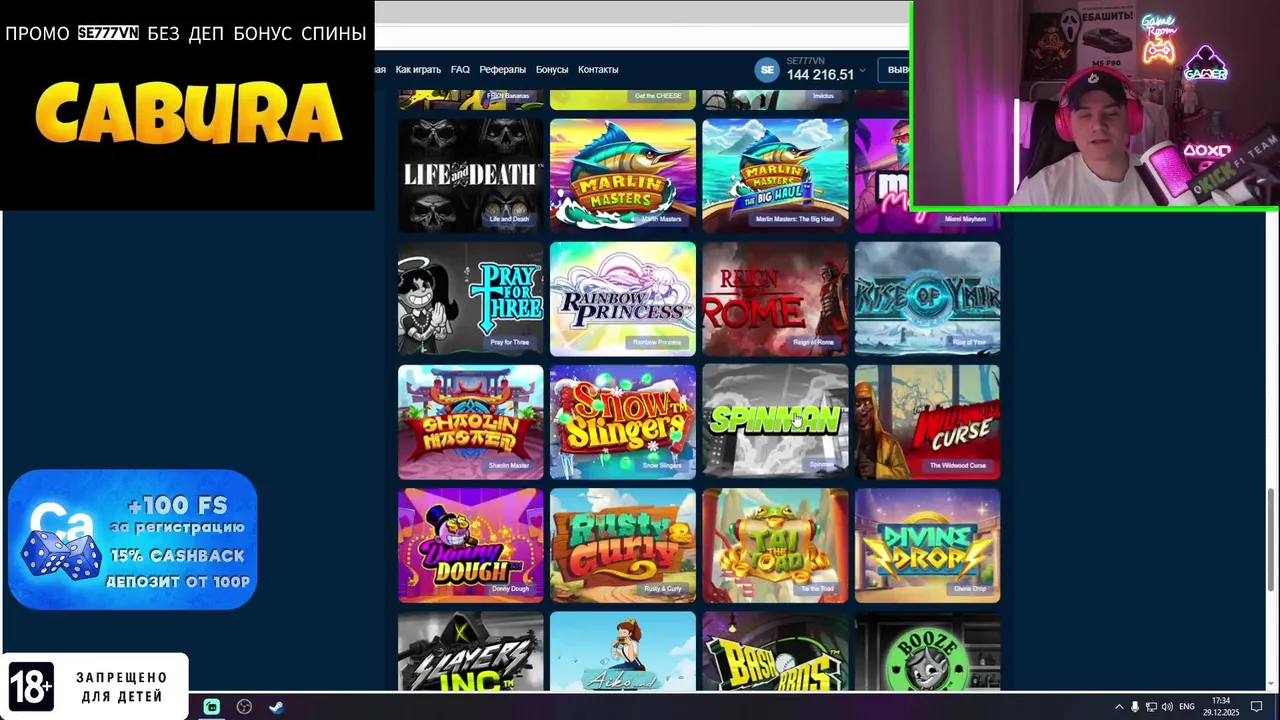Launch the Spinman game tile
Screen dimensions: 1280x720
pyautogui.click(x=775, y=422)
